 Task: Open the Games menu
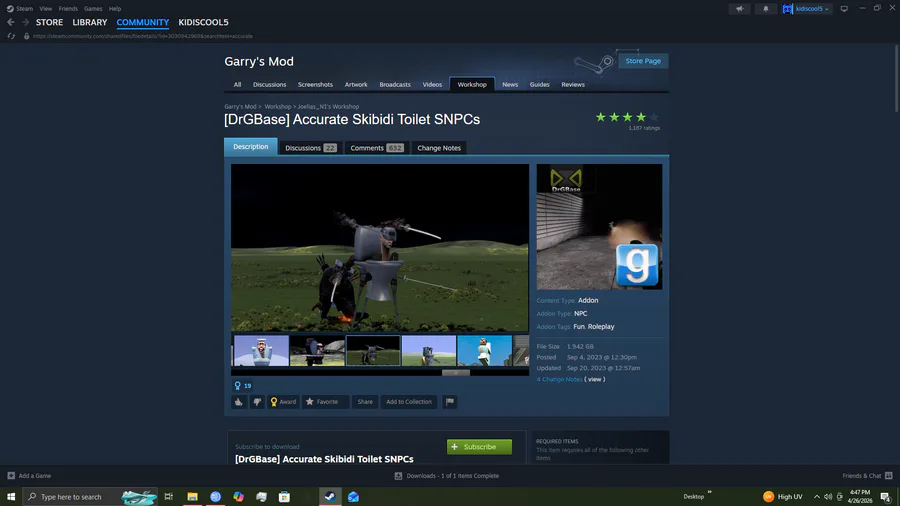pyautogui.click(x=93, y=9)
